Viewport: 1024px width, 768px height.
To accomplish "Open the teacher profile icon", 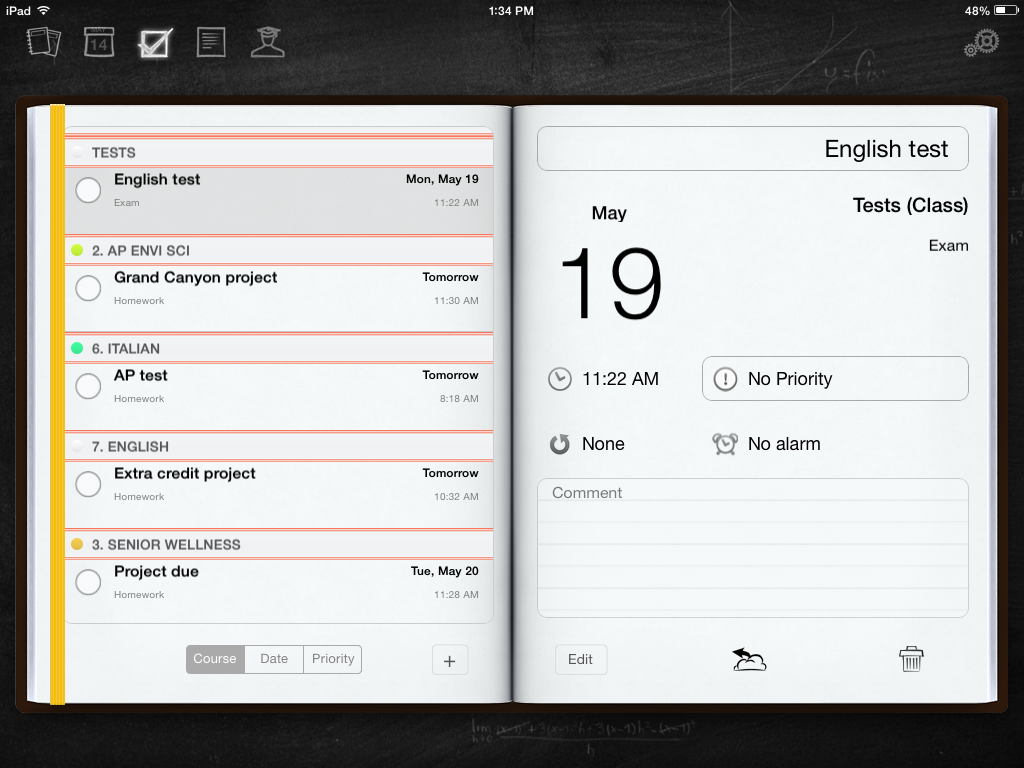I will (267, 42).
